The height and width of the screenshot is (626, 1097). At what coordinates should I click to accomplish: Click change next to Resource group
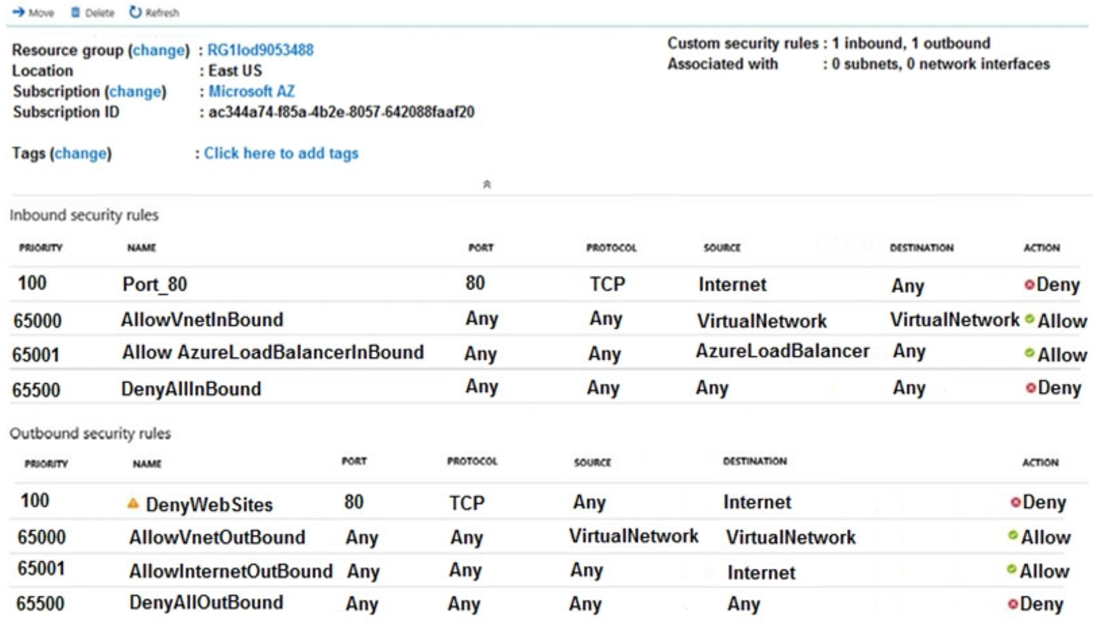[x=160, y=51]
